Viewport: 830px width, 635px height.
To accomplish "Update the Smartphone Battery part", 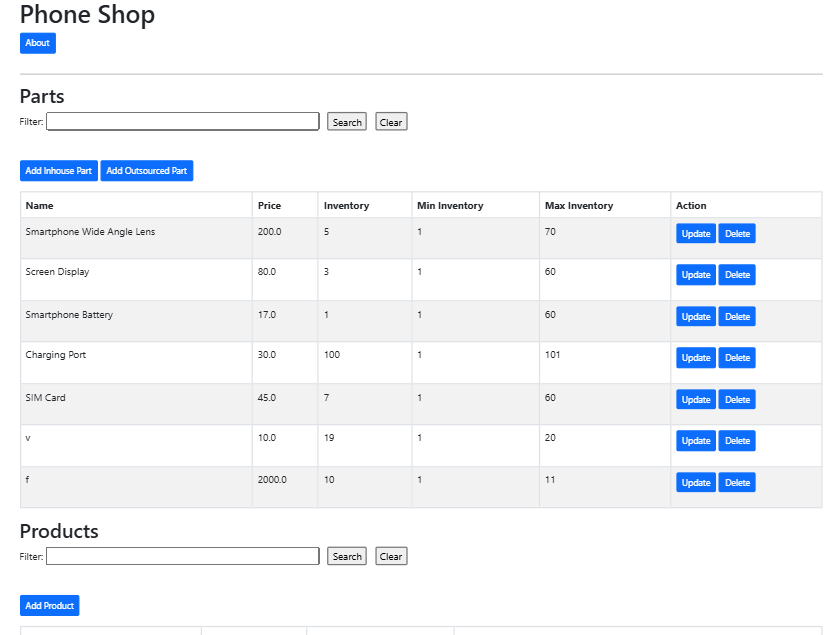I will tap(695, 316).
